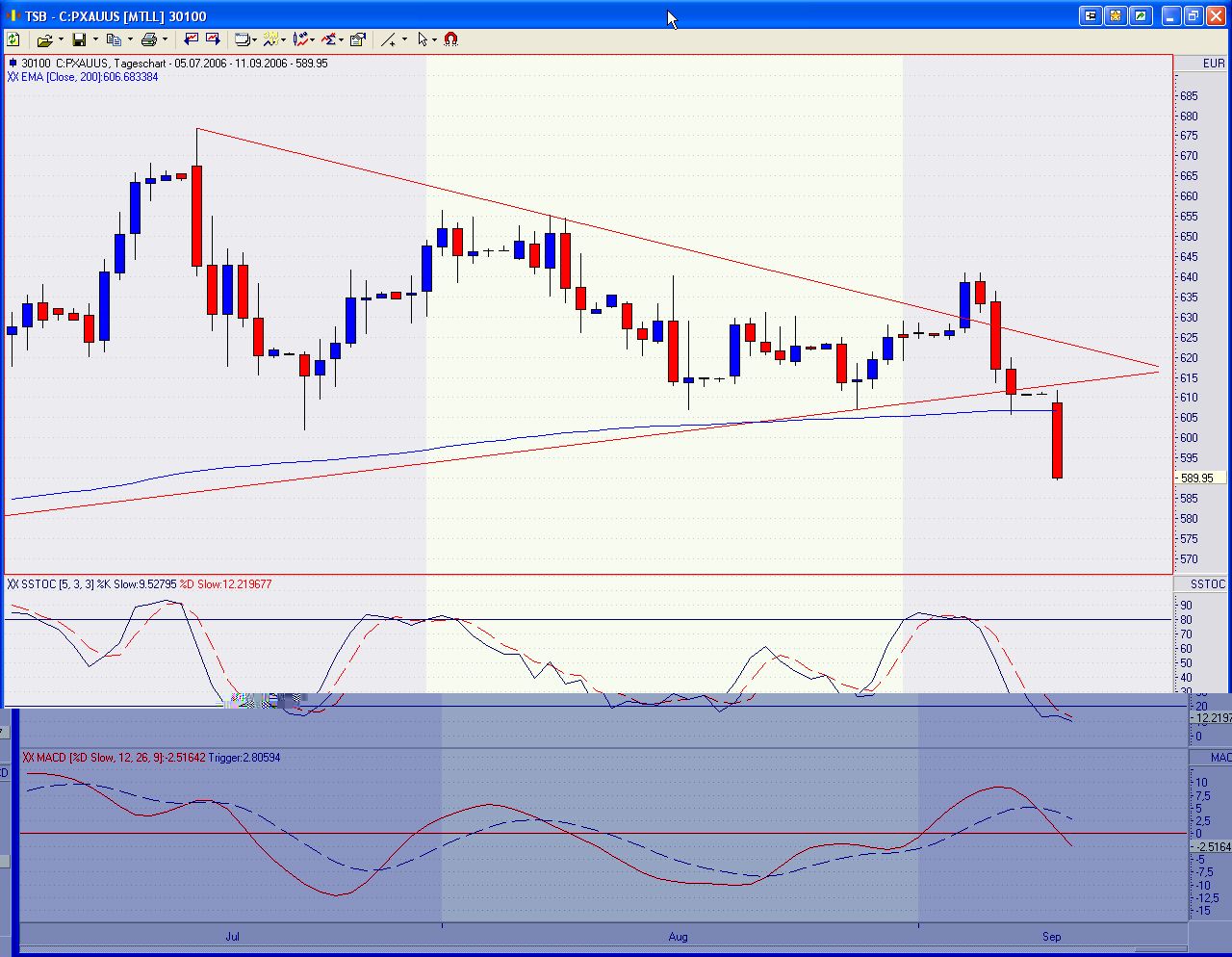The height and width of the screenshot is (957, 1232).
Task: Click the green refresh chart icon
Action: (13, 39)
